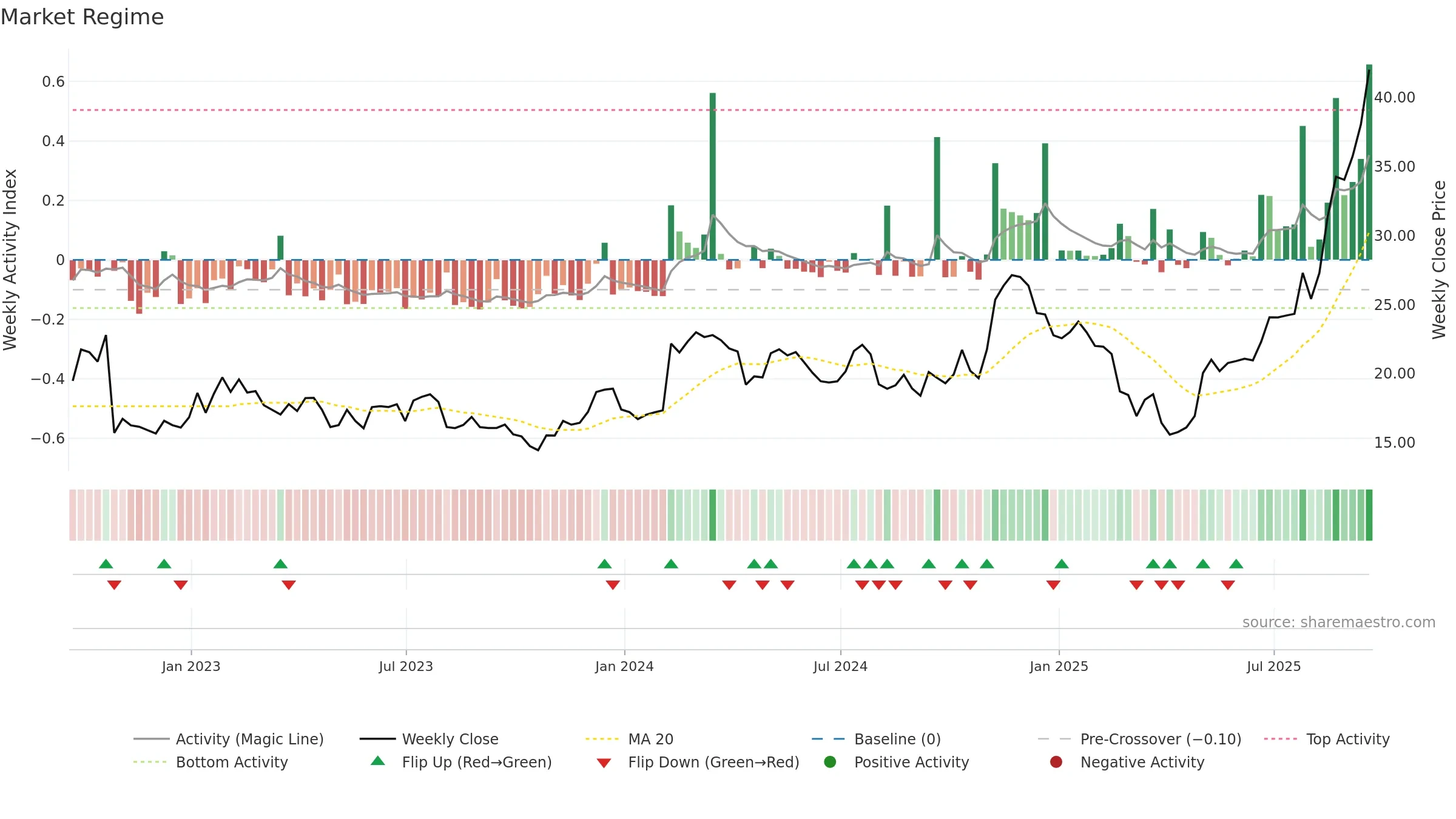
Task: Click the Jan 2025 x-axis label
Action: click(1059, 666)
